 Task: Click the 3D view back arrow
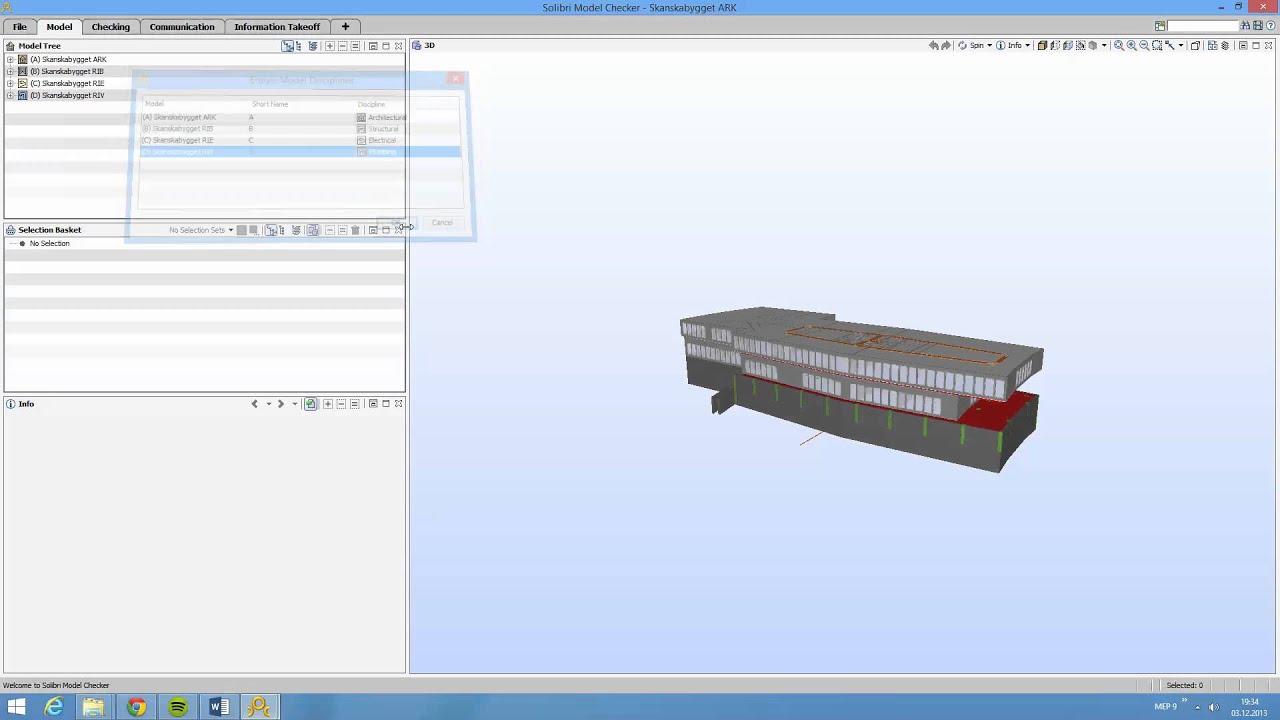(x=933, y=45)
